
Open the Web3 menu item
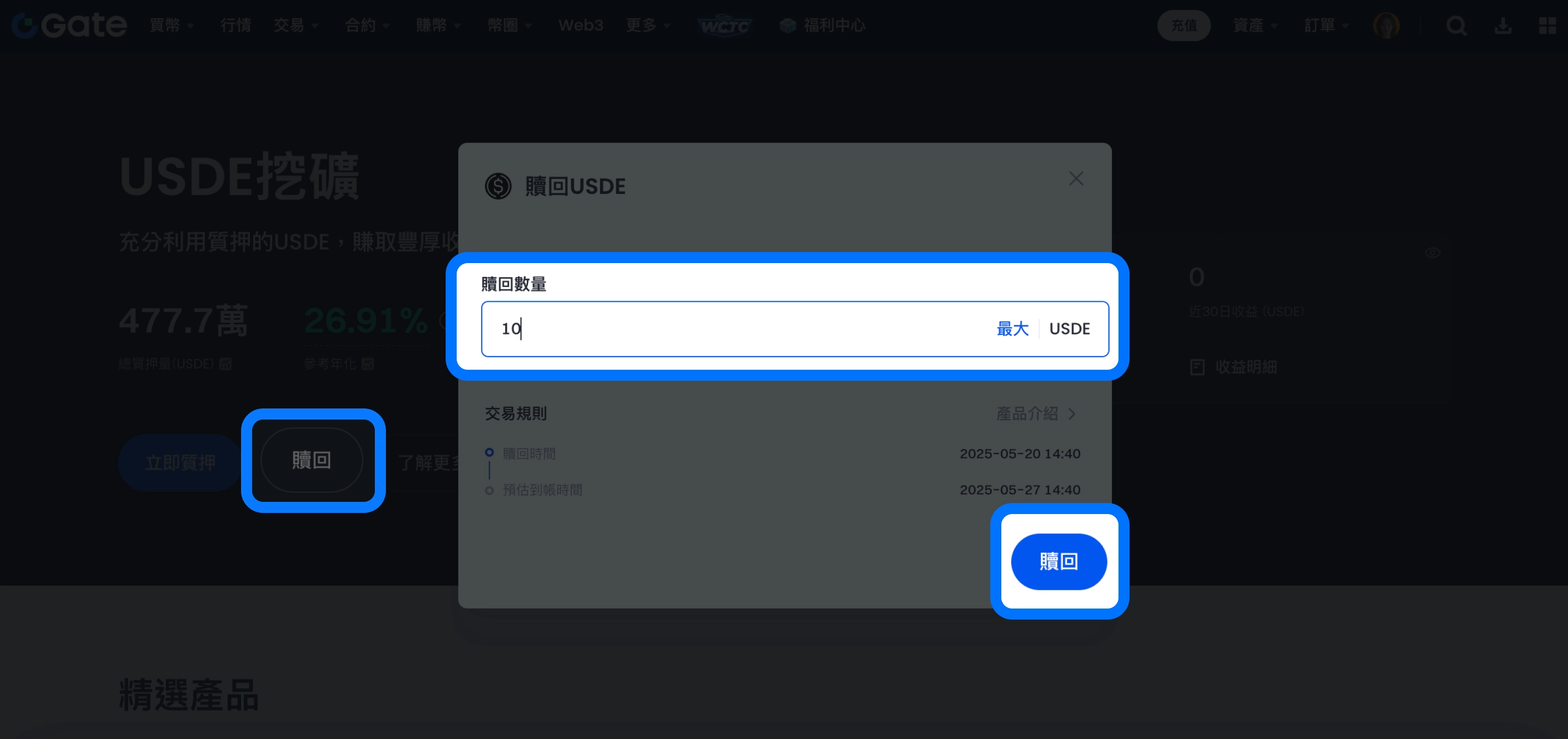pos(581,25)
